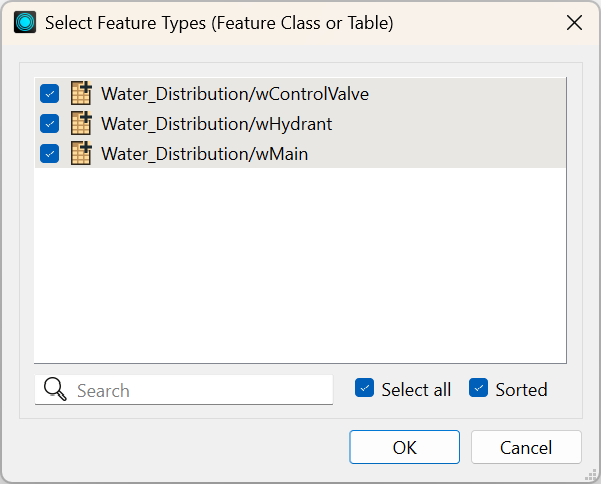Screen dimensions: 601x484
Task: Click the FME app icon in title bar
Action: point(25,22)
